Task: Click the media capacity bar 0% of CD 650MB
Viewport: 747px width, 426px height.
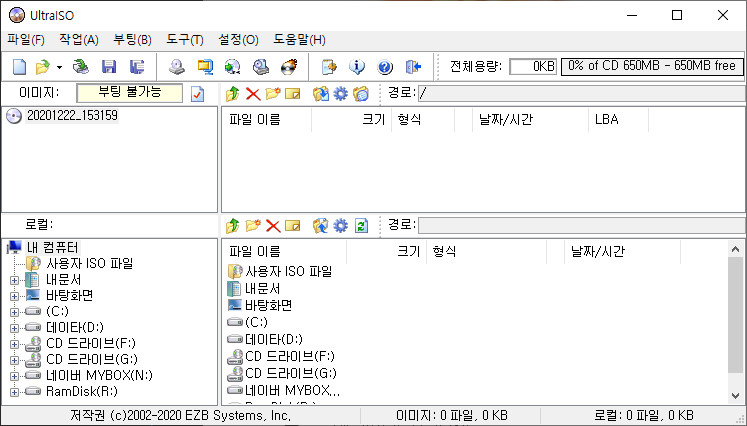Action: (652, 67)
